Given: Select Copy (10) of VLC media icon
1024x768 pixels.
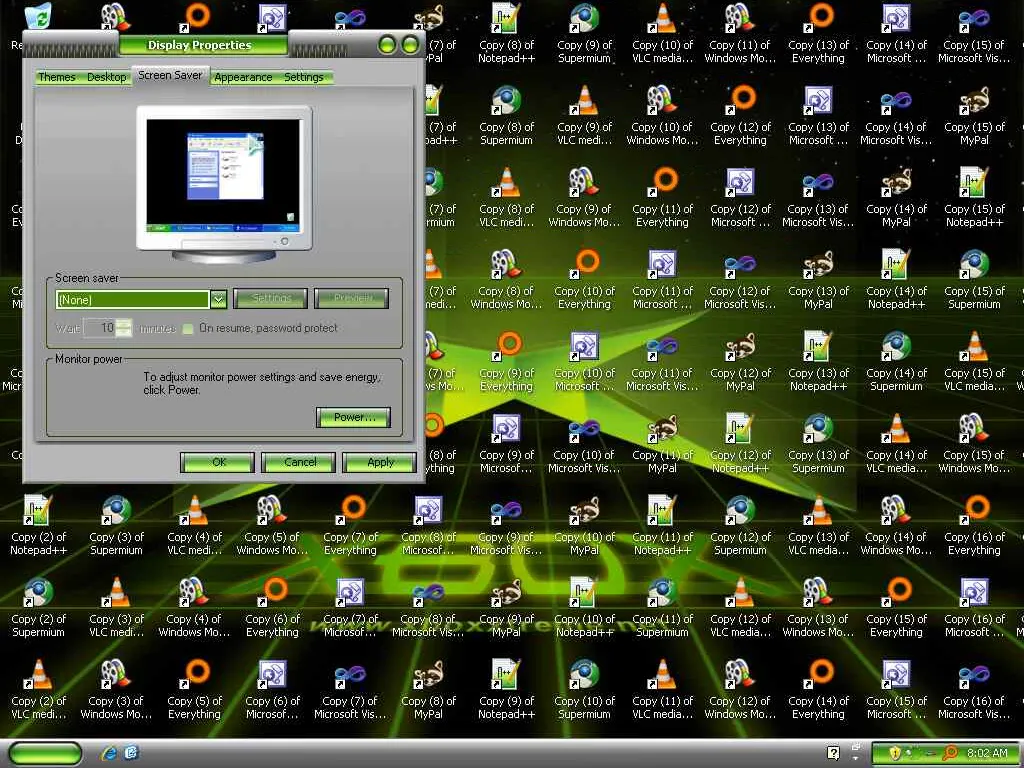Looking at the screenshot, I should tap(662, 18).
